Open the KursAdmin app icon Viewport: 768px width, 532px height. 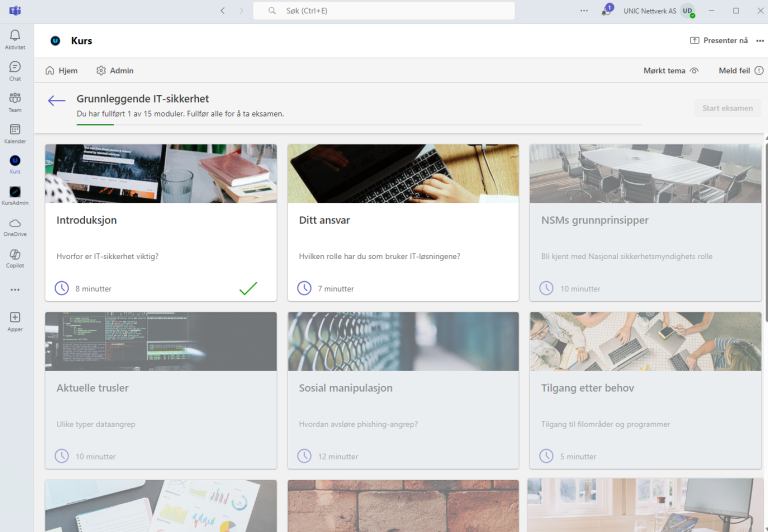pyautogui.click(x=15, y=195)
